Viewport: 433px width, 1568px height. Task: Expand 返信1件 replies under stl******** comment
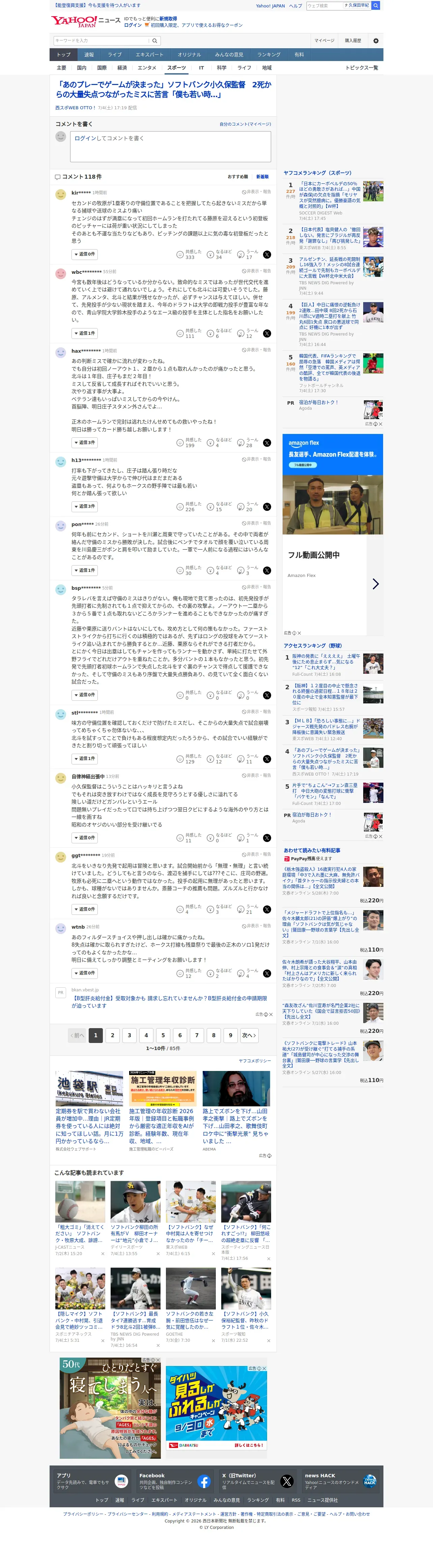tap(85, 759)
